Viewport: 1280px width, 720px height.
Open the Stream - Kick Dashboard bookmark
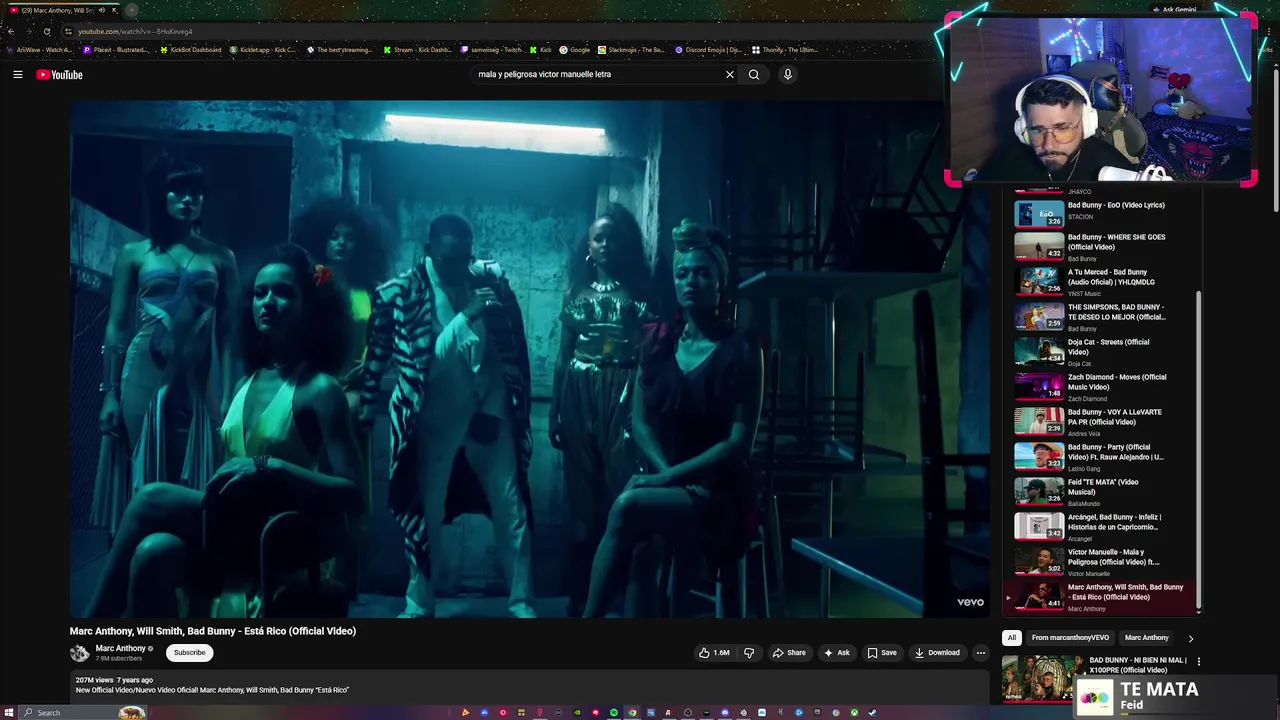pyautogui.click(x=418, y=49)
